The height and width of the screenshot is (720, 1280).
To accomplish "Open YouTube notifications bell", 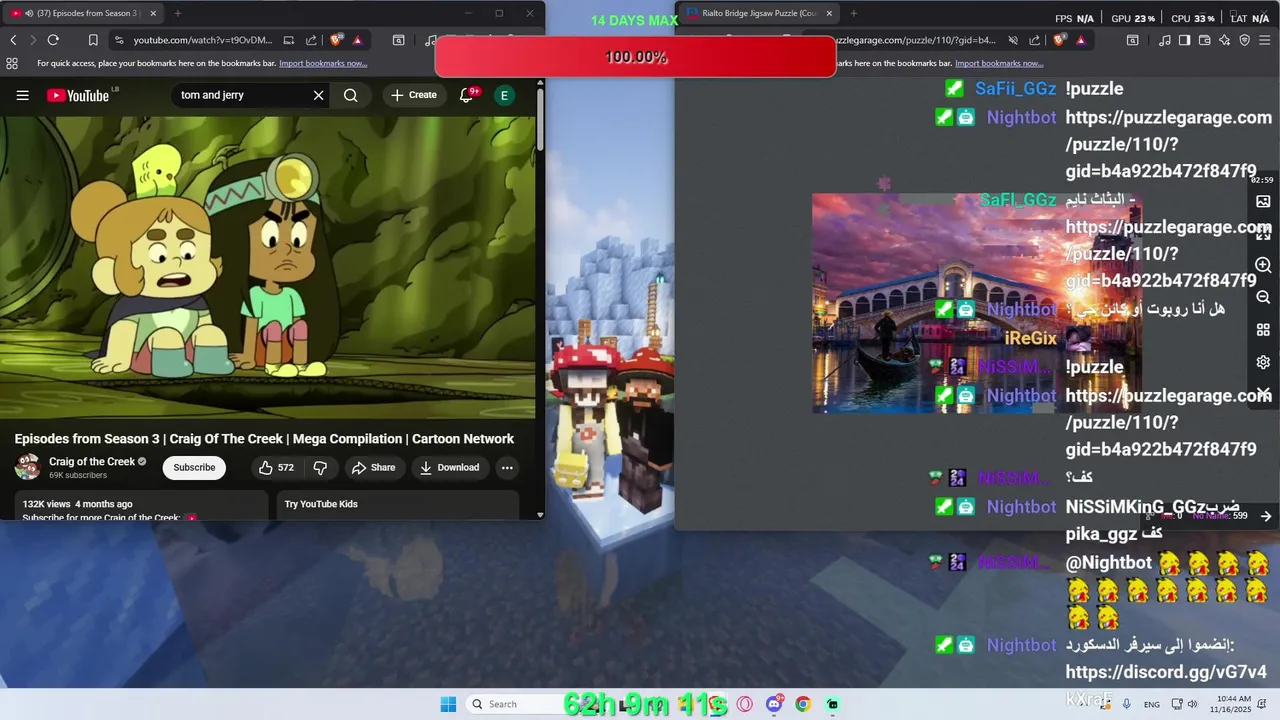I will (x=466, y=95).
